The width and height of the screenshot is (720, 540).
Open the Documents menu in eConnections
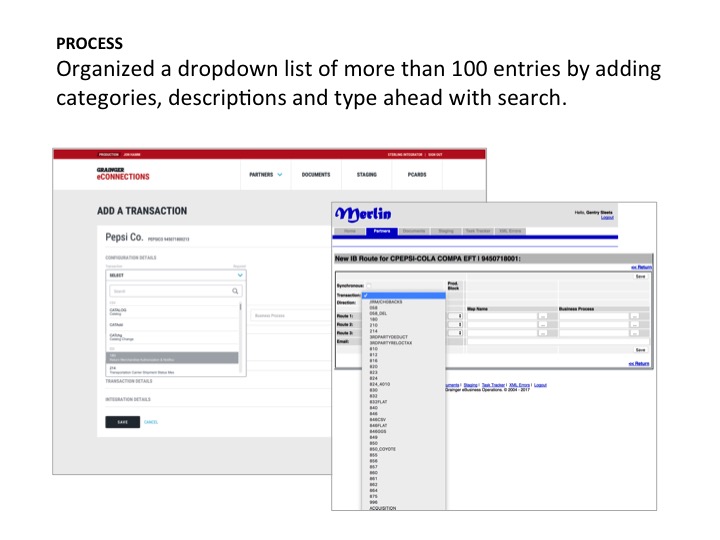pyautogui.click(x=316, y=174)
